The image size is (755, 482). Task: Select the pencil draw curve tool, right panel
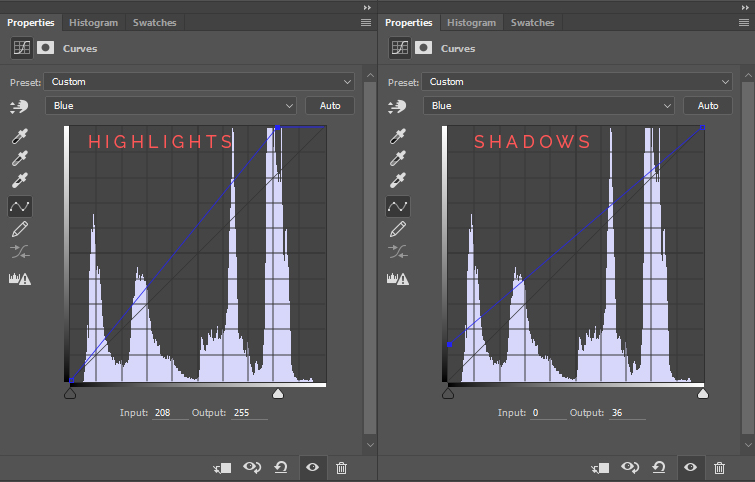(x=398, y=229)
